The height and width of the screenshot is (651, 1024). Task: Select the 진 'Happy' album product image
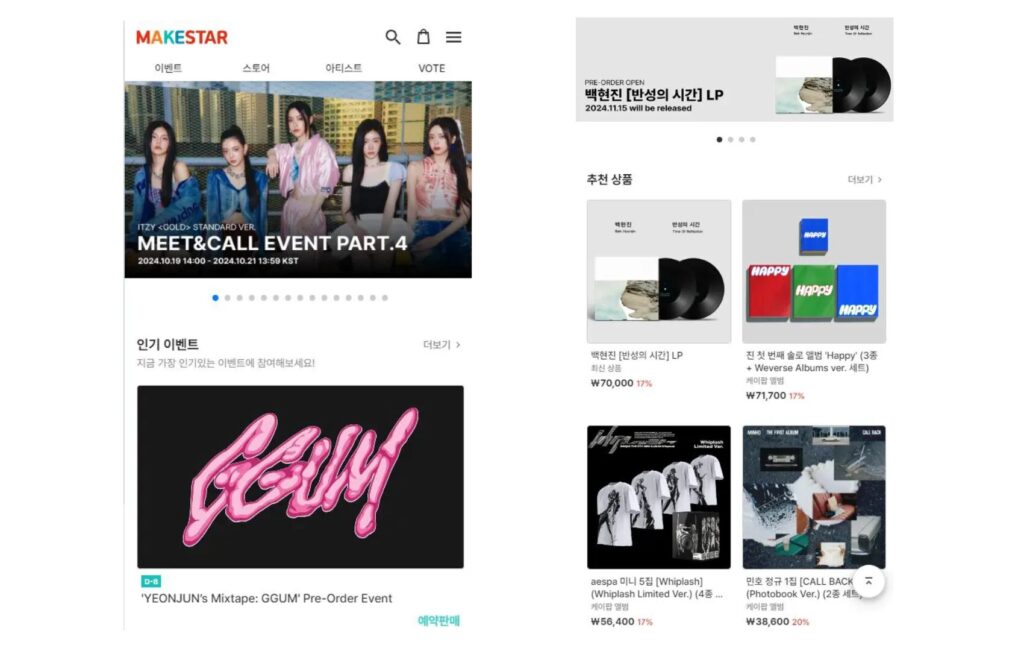813,271
